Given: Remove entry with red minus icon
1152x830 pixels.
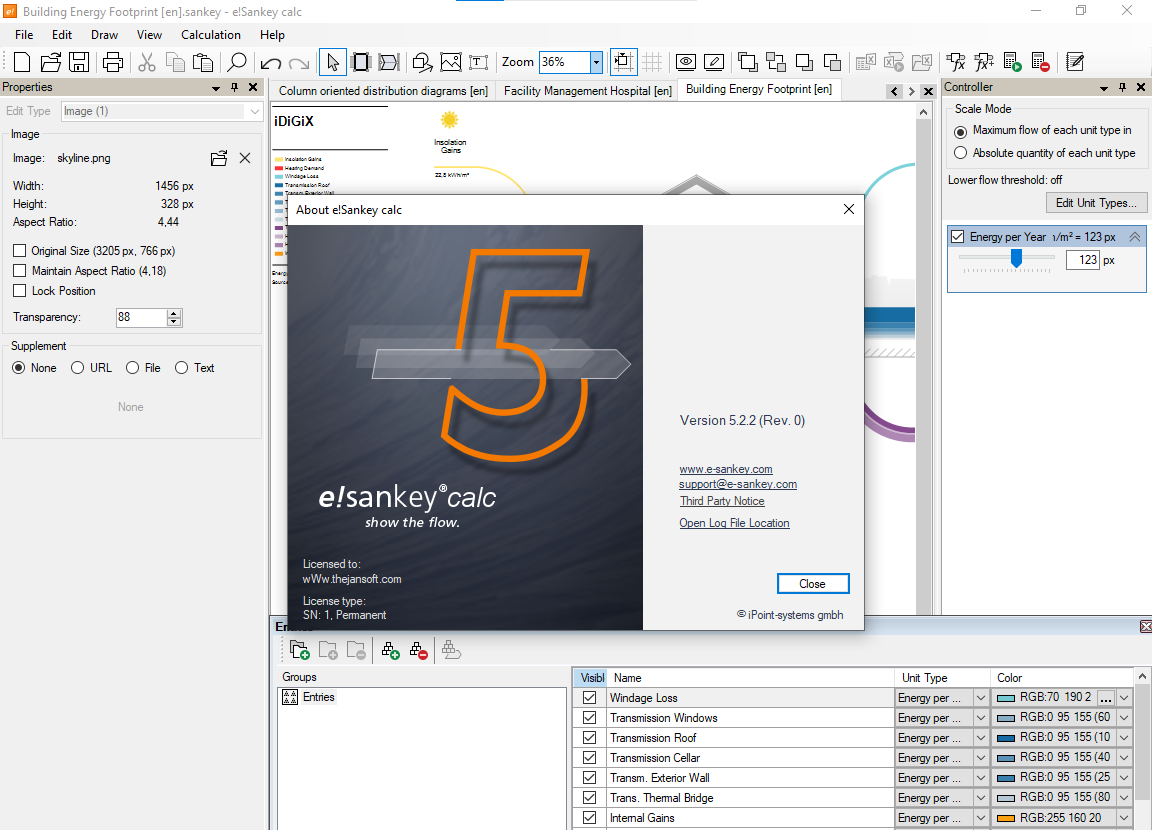Looking at the screenshot, I should tap(419, 650).
